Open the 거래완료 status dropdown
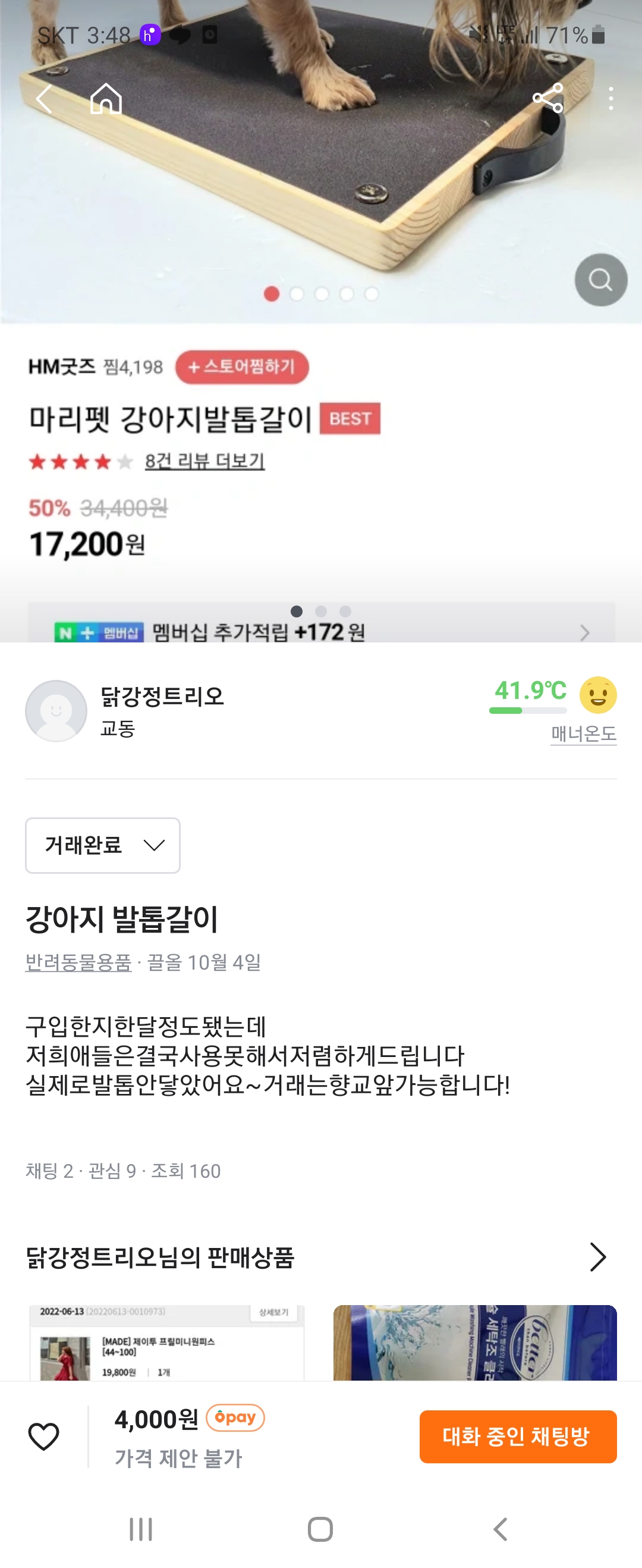Screen dimensions: 642x1568 pos(103,845)
